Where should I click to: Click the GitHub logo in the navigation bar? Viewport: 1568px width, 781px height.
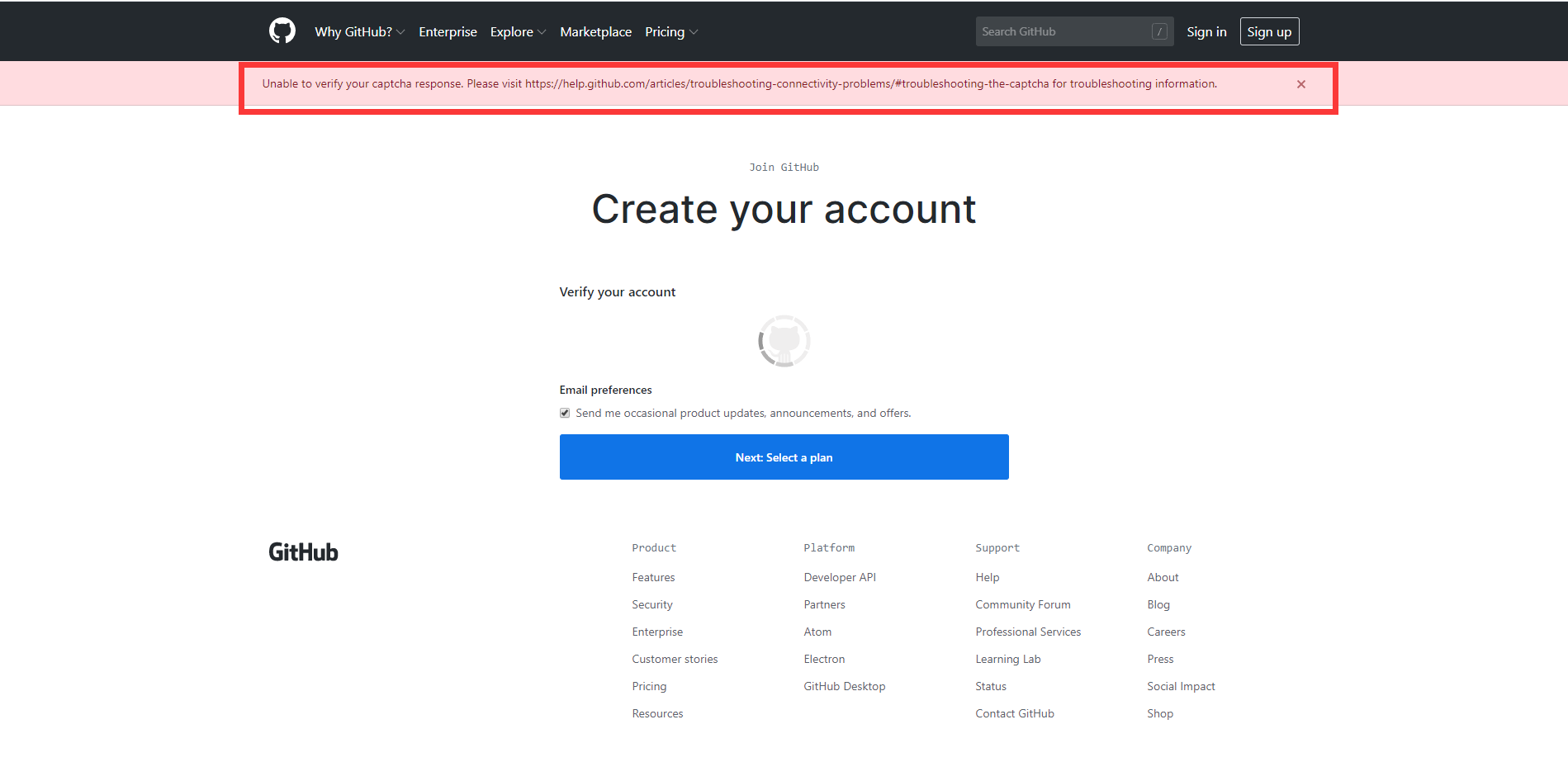coord(282,31)
